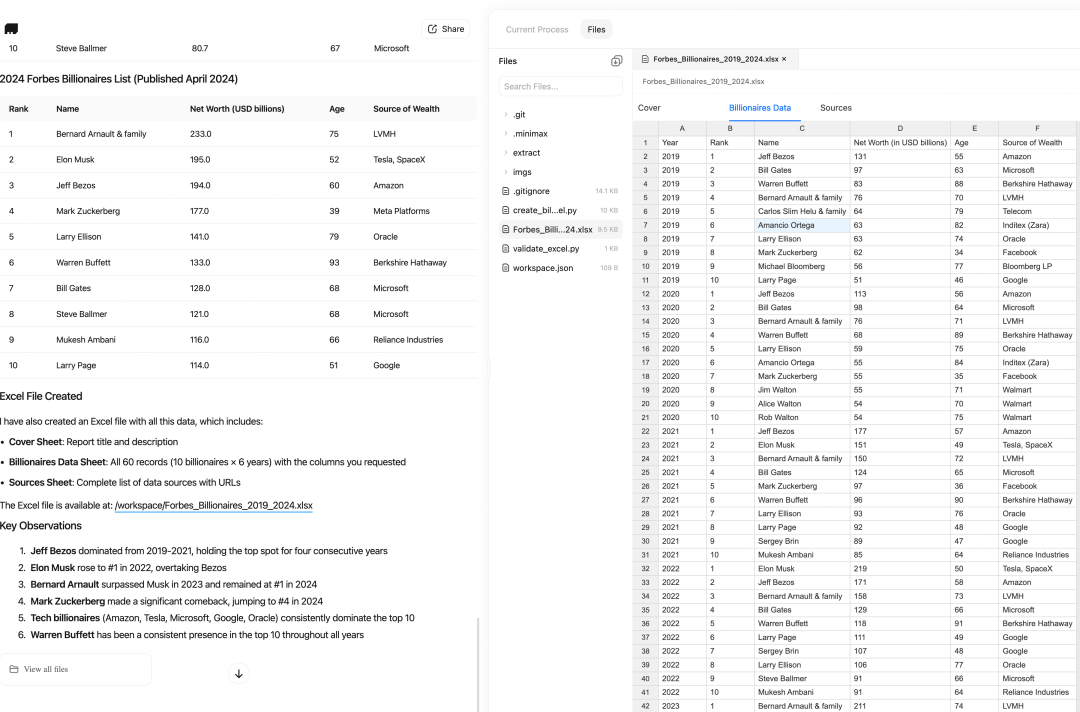Open validate_excel.py in the file list

tap(545, 248)
